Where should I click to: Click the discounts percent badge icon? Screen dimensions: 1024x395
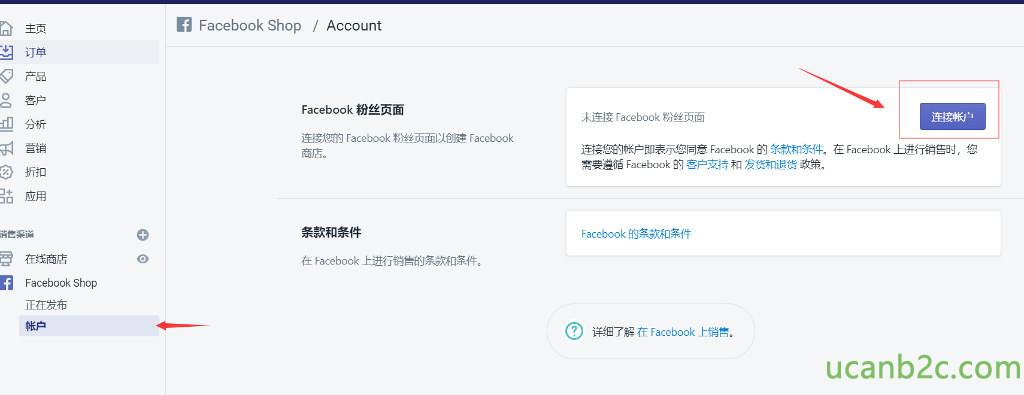pyautogui.click(x=6, y=172)
